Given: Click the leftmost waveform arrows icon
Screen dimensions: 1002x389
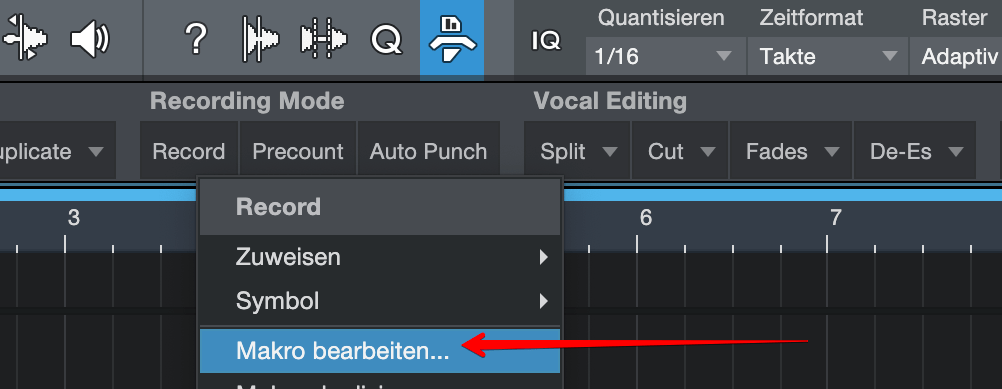Looking at the screenshot, I should 26,38.
